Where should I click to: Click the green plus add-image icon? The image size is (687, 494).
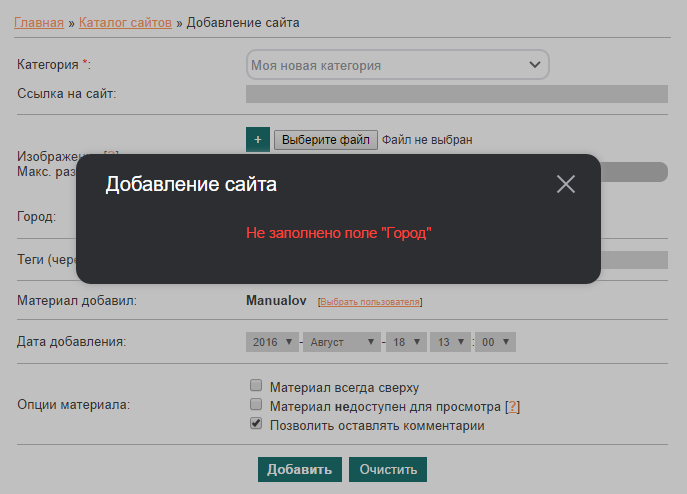tap(257, 140)
